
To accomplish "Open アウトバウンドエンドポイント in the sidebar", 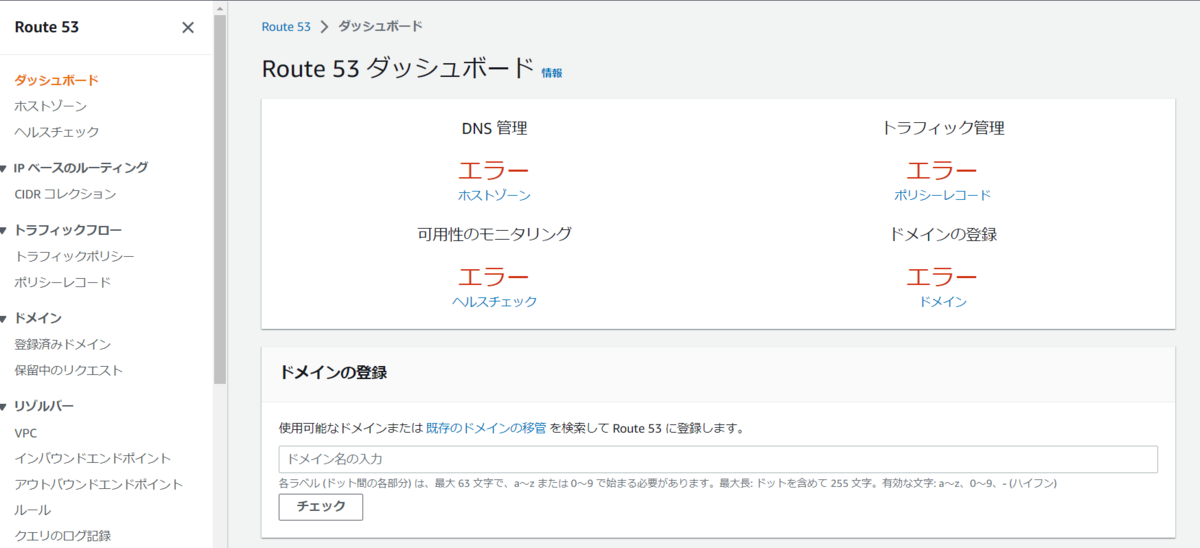I will [98, 484].
